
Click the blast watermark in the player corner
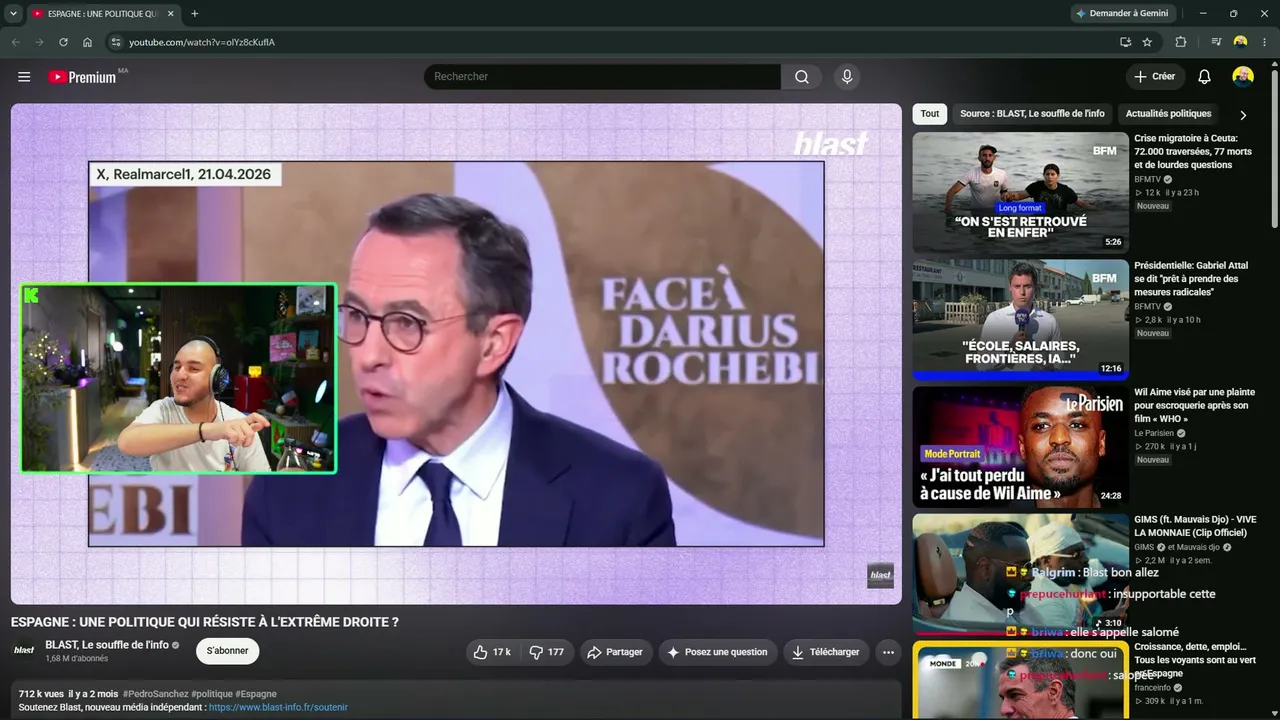click(880, 575)
